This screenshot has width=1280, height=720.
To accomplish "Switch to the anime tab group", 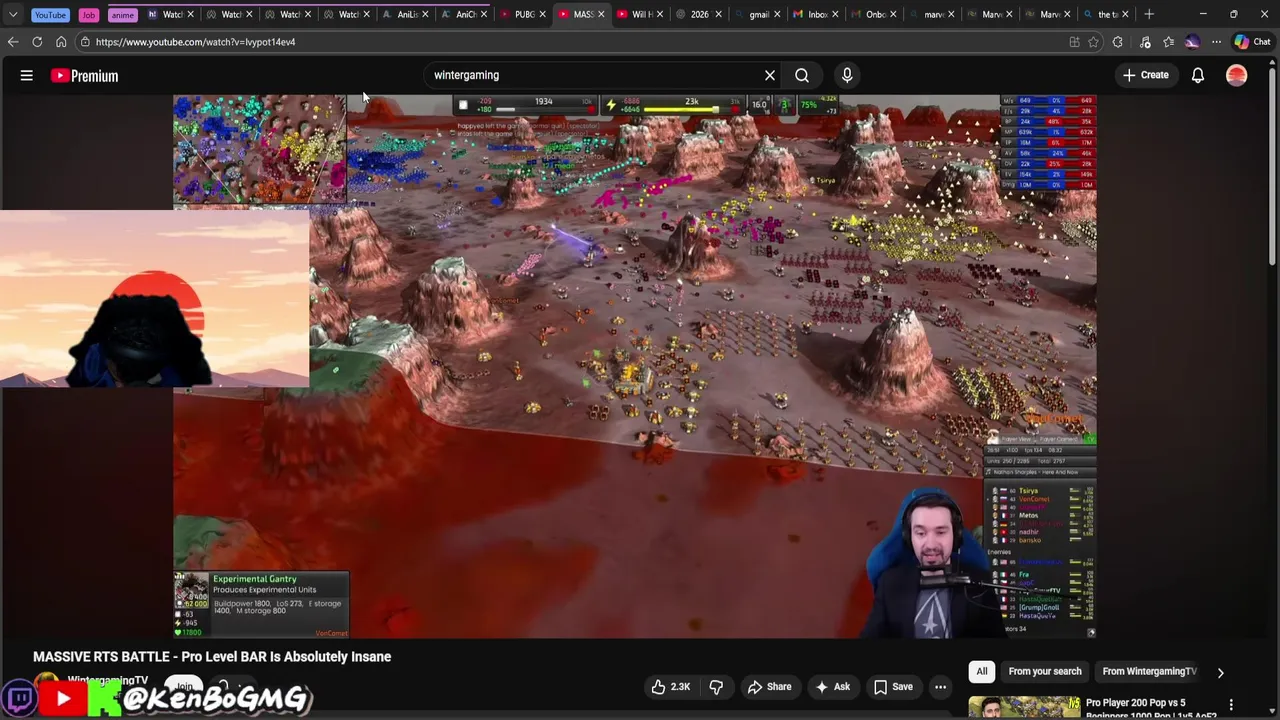I will pyautogui.click(x=122, y=15).
